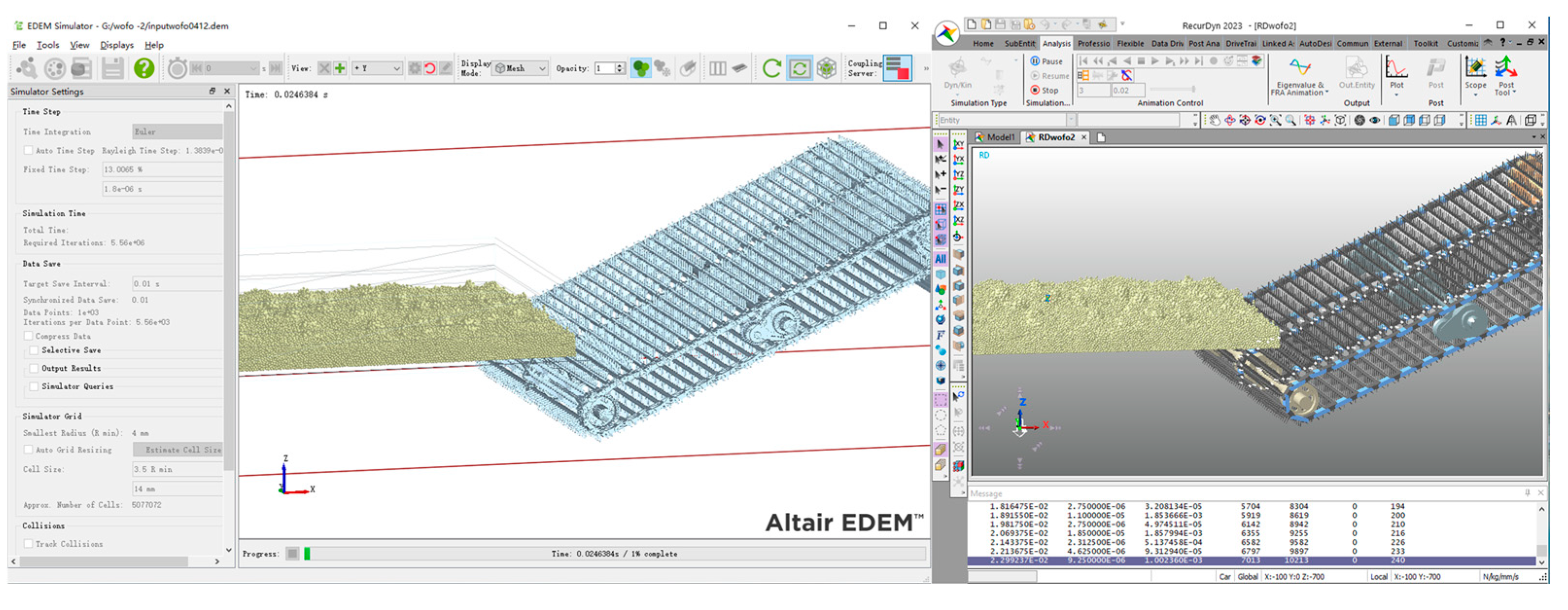
Task: Click the green particle display icon
Action: pyautogui.click(x=640, y=68)
